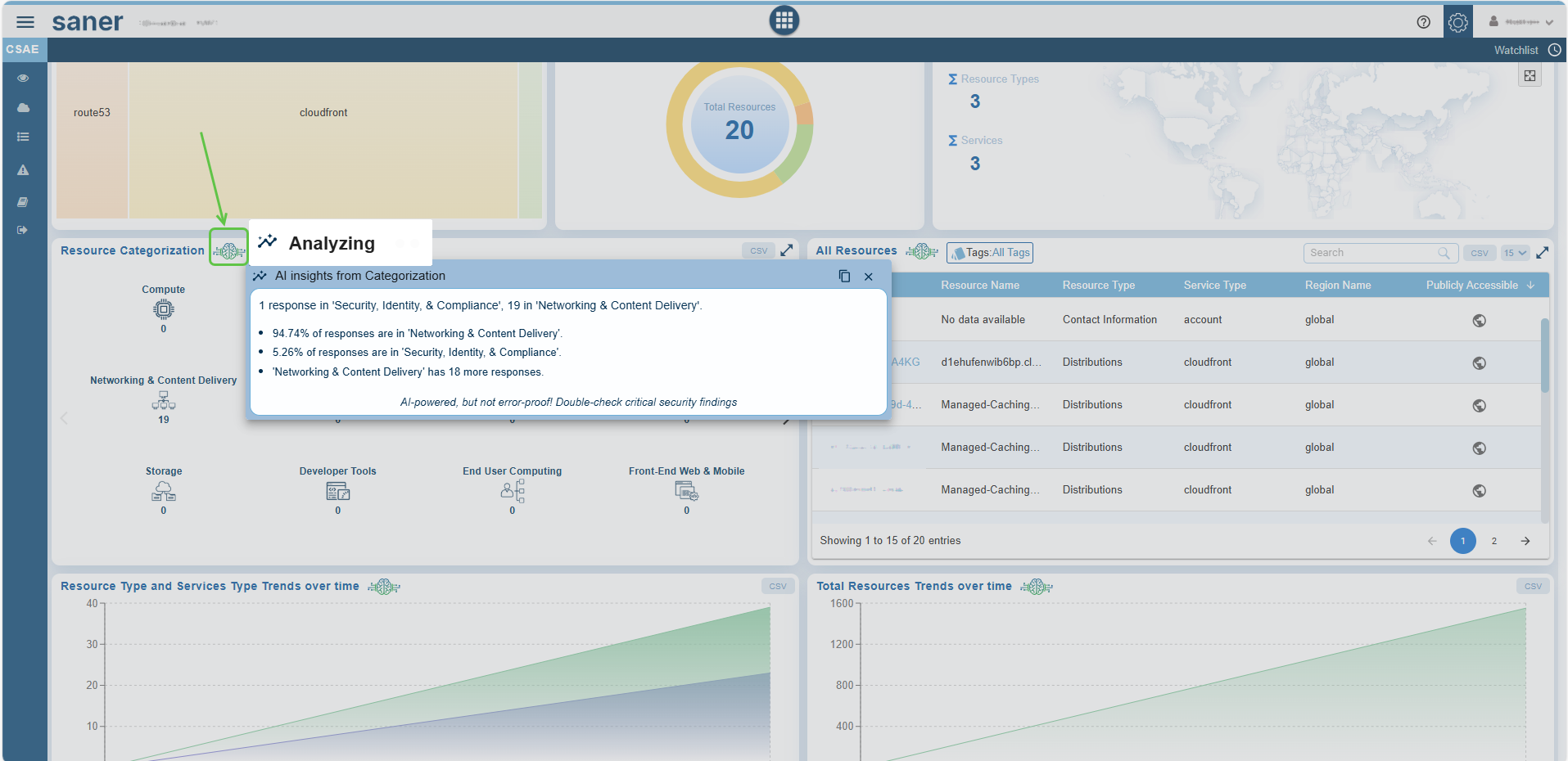Click the globe icon in account row
Viewport: 1568px width, 761px height.
tap(1479, 321)
